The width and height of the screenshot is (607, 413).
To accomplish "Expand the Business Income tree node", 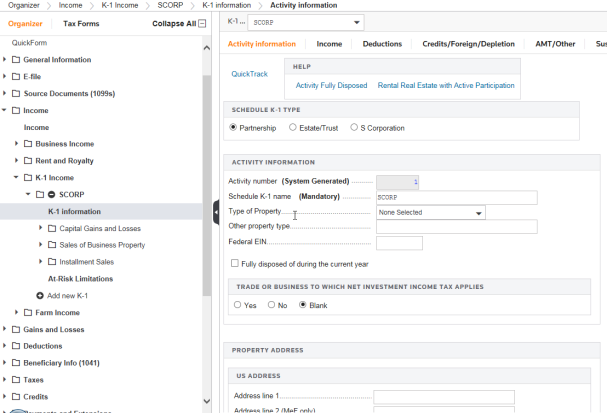I will click(x=16, y=144).
